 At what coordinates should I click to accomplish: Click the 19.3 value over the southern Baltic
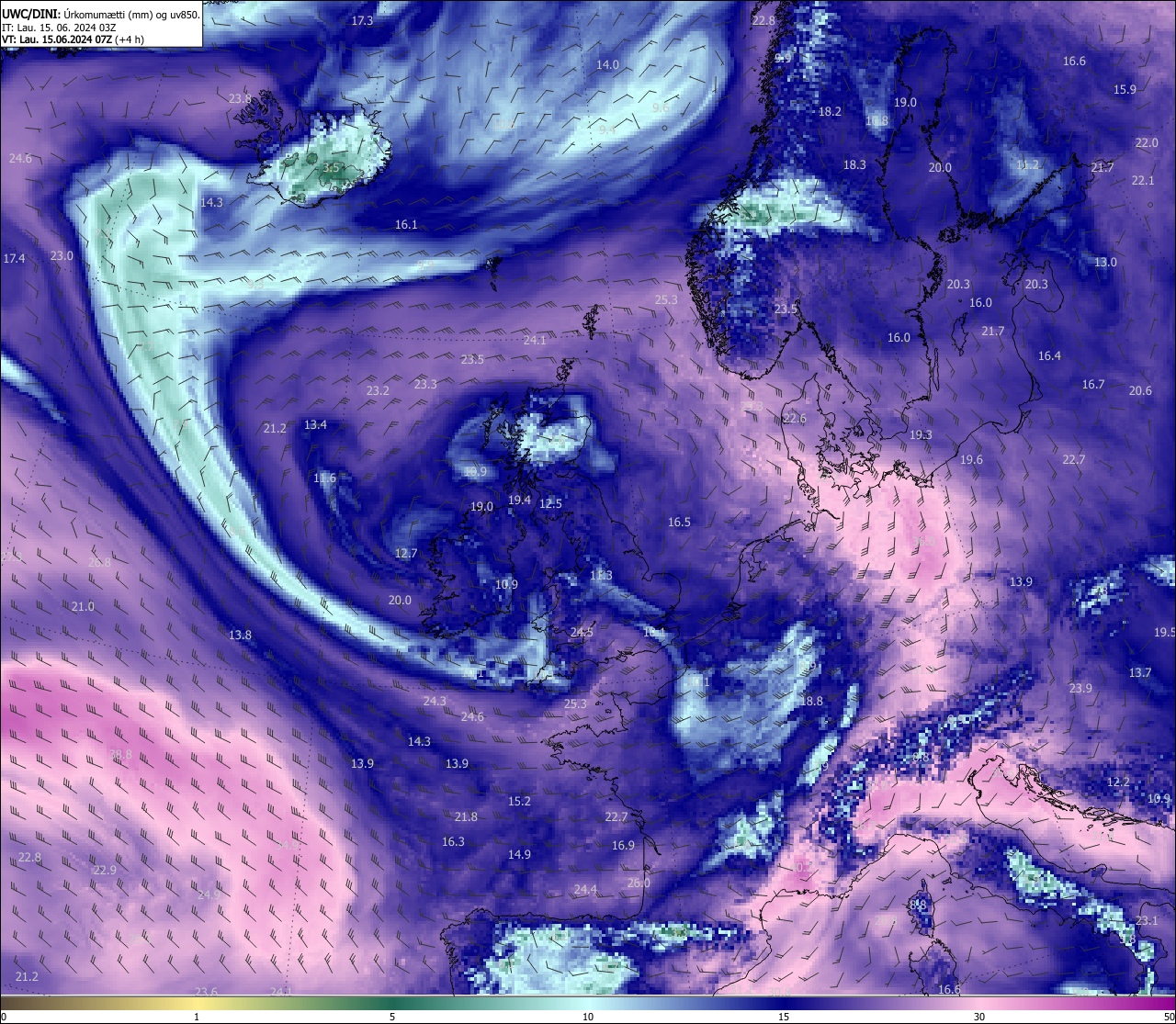click(x=921, y=434)
